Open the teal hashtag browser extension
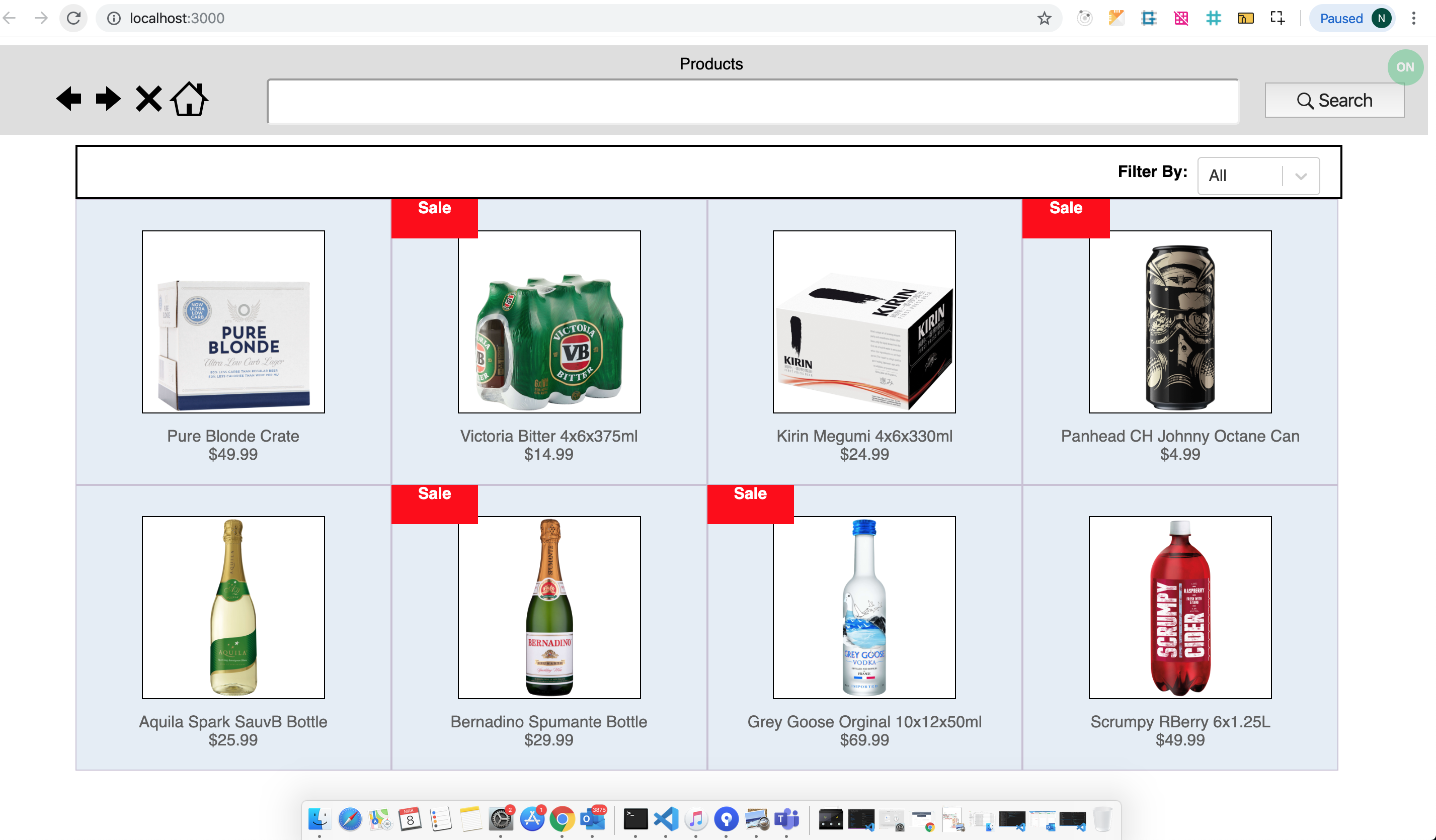Image resolution: width=1436 pixels, height=840 pixels. coord(1213,18)
